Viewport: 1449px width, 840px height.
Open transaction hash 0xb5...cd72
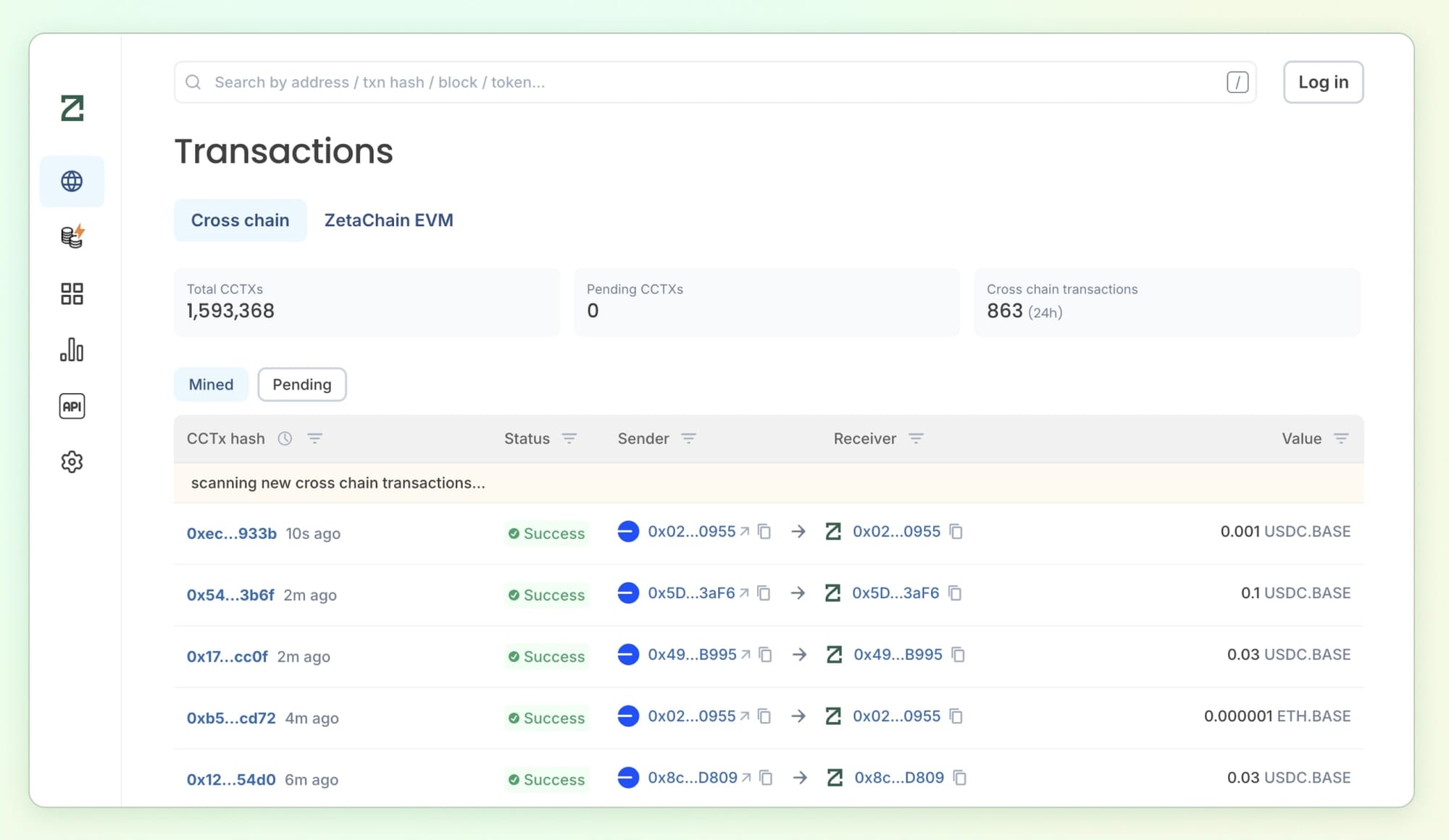(x=231, y=718)
